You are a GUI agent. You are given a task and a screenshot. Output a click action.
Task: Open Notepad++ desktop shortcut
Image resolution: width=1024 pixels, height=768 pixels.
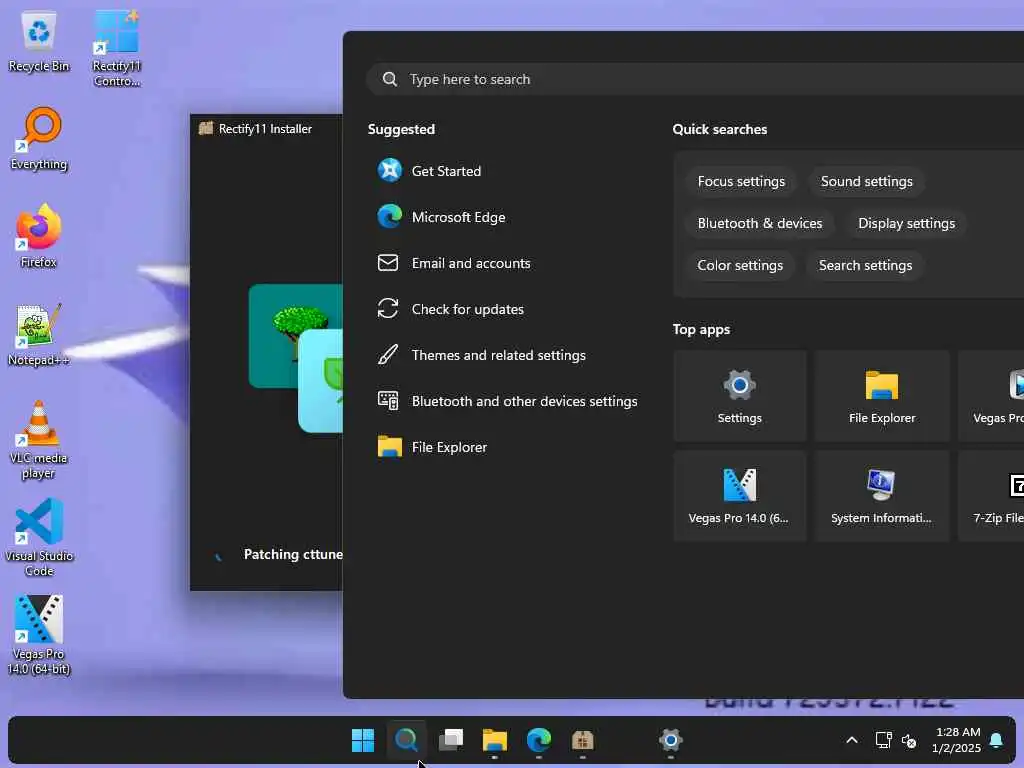point(39,334)
